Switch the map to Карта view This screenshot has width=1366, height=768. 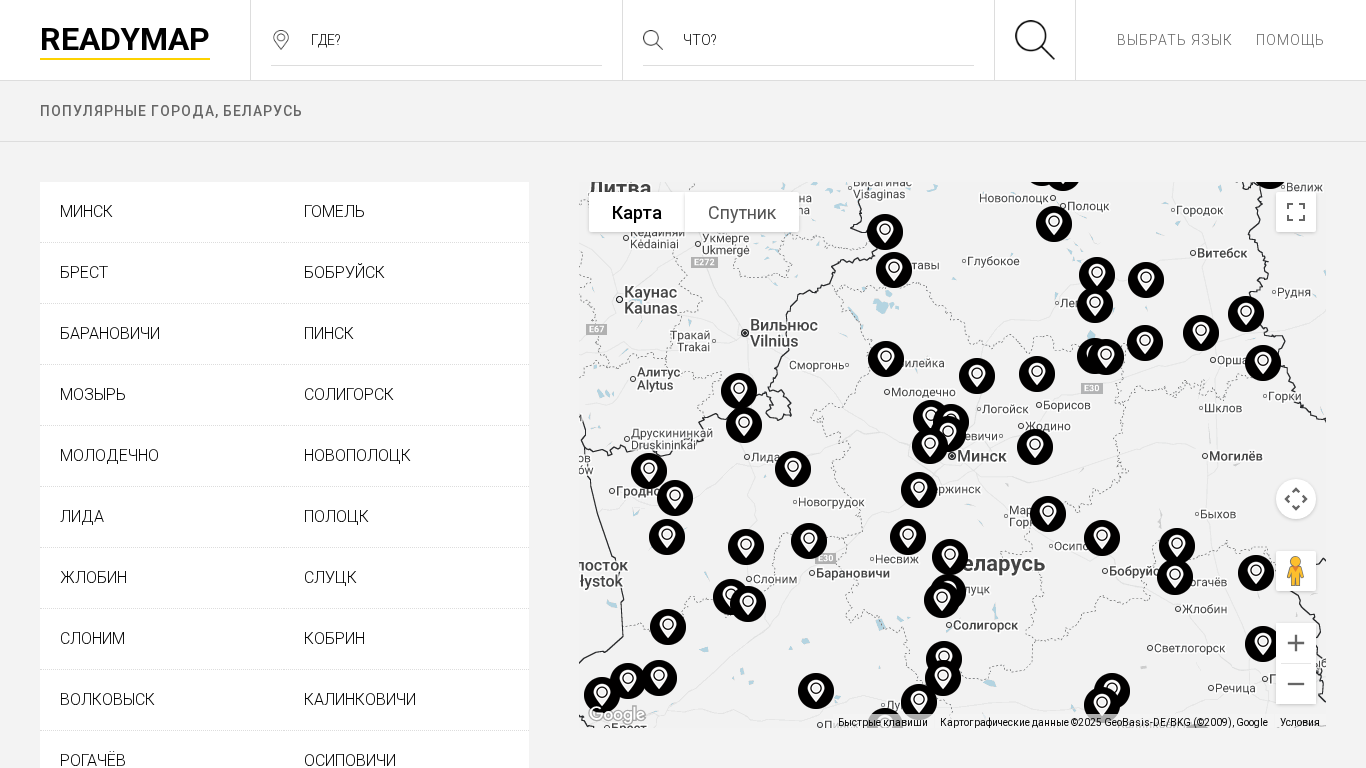[x=637, y=212]
